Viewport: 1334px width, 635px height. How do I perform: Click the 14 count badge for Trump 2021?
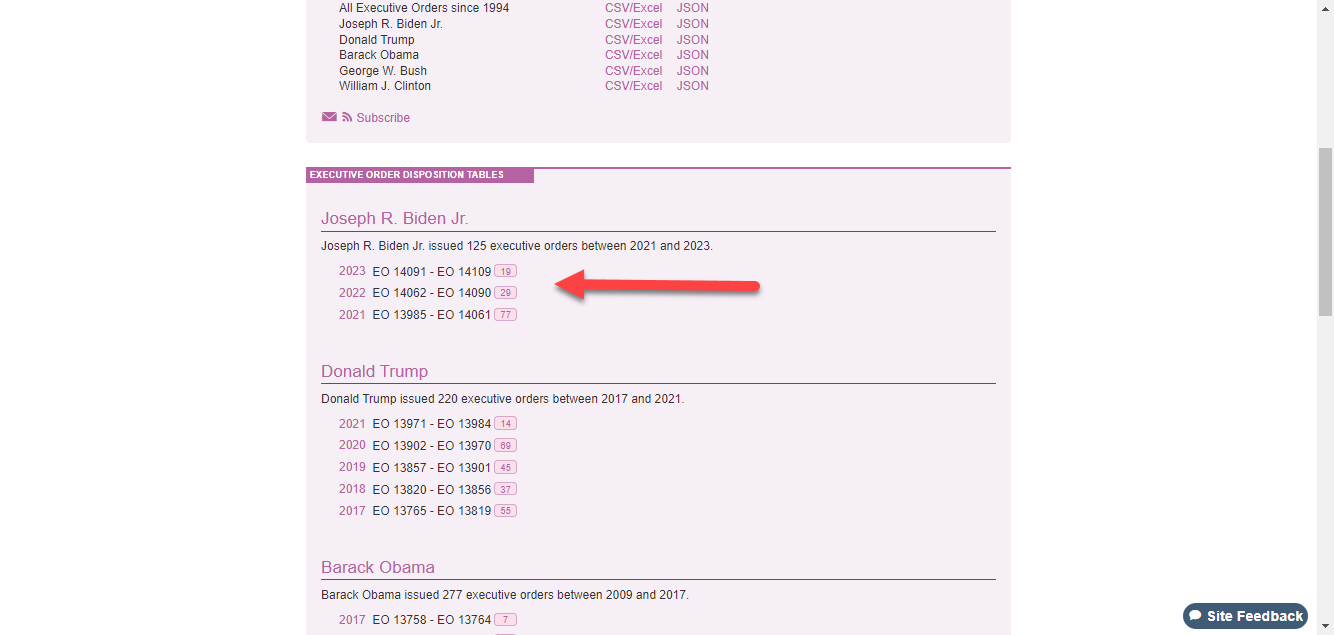(505, 424)
